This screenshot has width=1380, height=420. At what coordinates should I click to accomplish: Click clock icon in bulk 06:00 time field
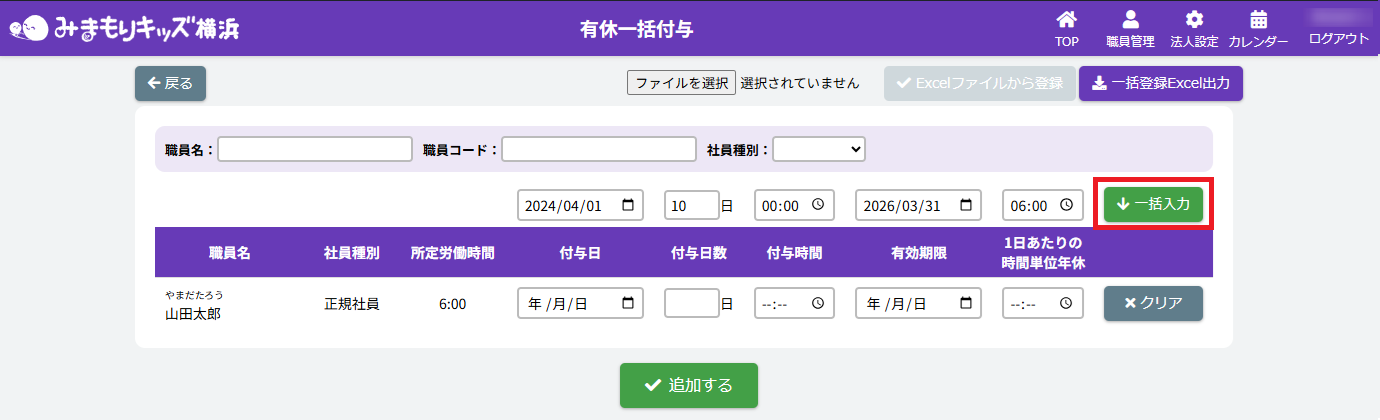pos(1067,205)
